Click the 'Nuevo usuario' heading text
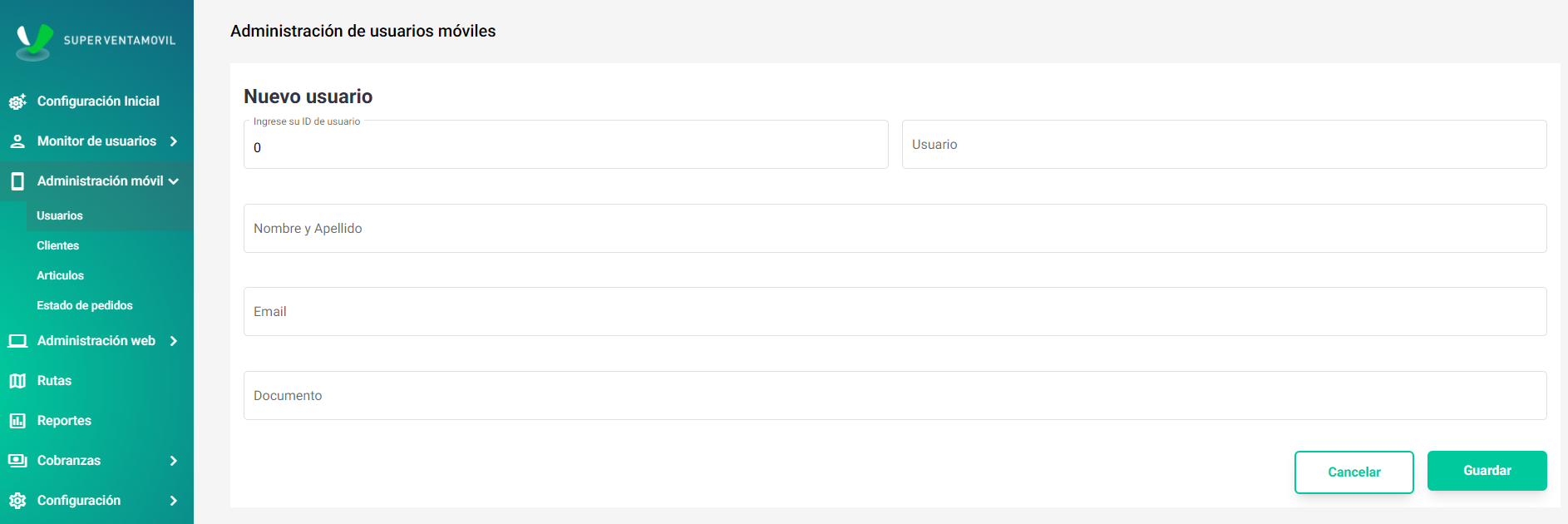The image size is (1568, 524). point(308,96)
